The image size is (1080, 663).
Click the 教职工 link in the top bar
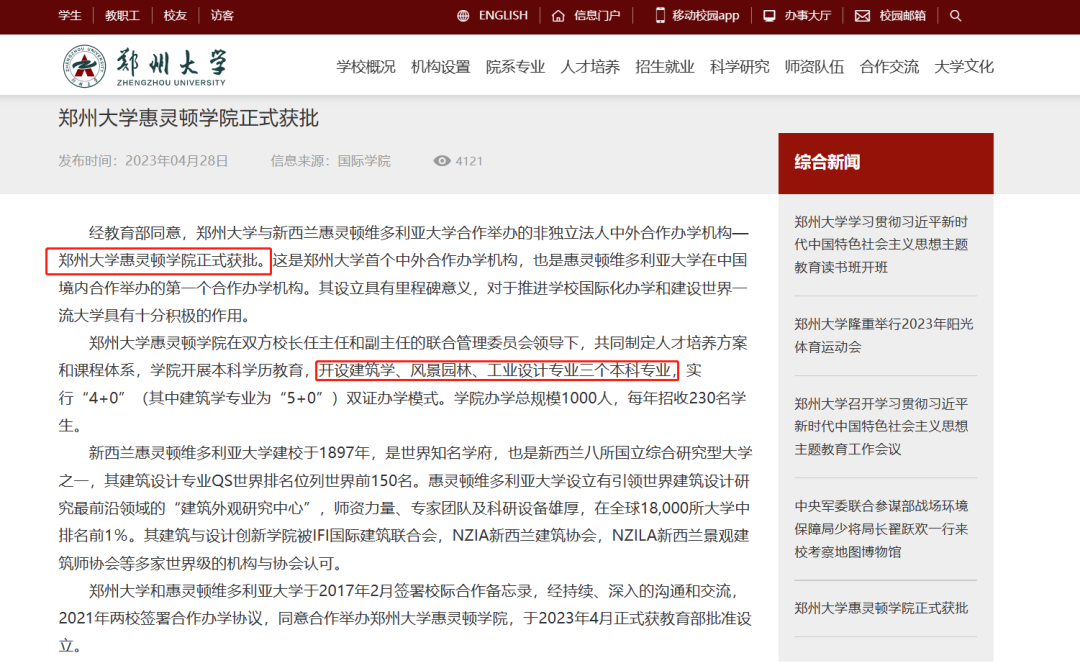click(123, 15)
